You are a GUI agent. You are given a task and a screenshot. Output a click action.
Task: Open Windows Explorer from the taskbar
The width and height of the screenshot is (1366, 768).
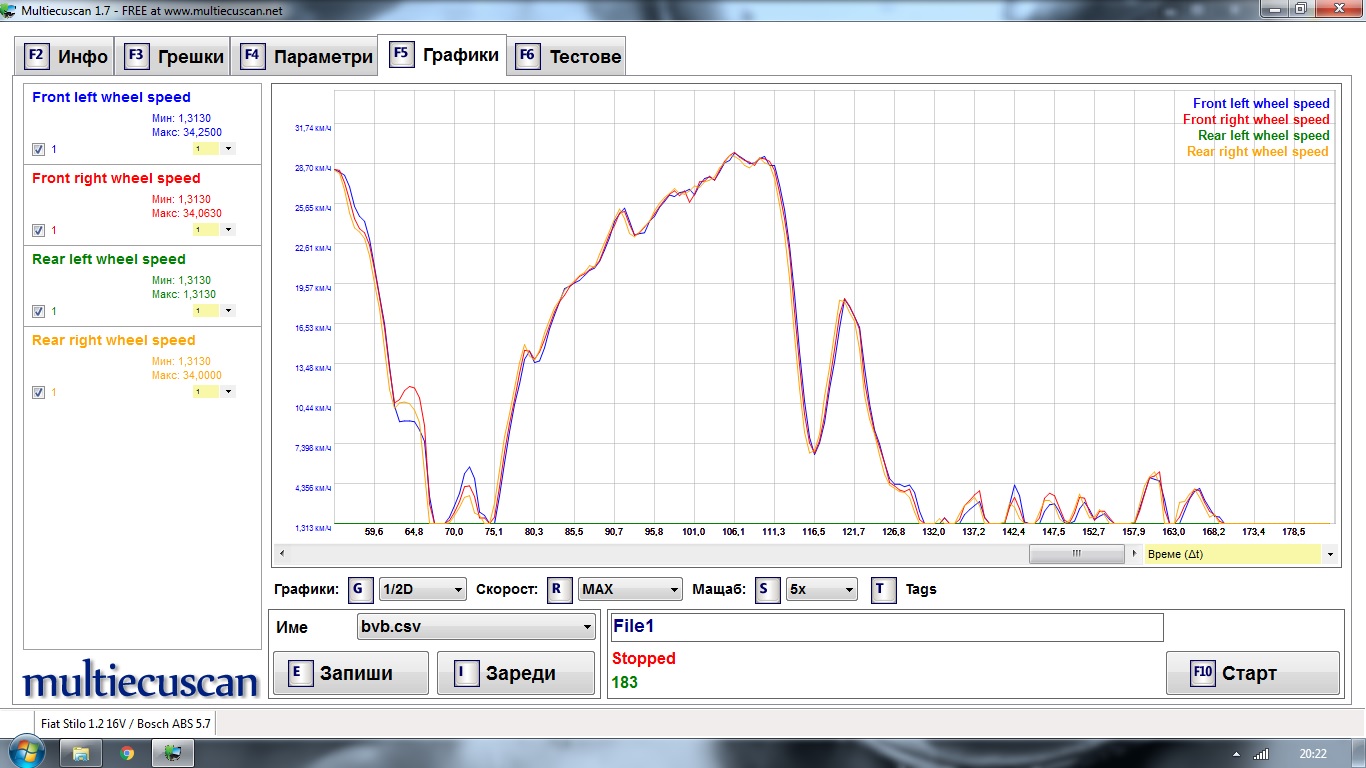[x=81, y=753]
